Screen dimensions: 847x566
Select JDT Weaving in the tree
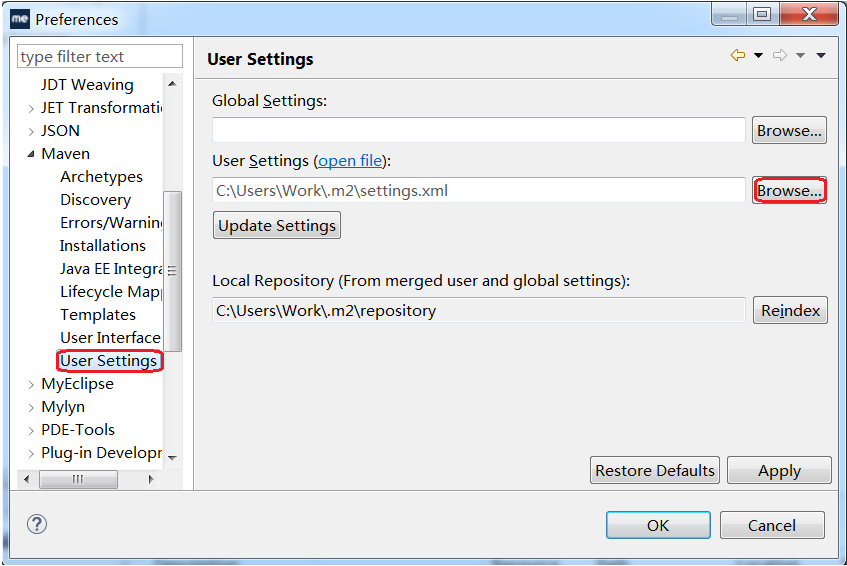[87, 85]
